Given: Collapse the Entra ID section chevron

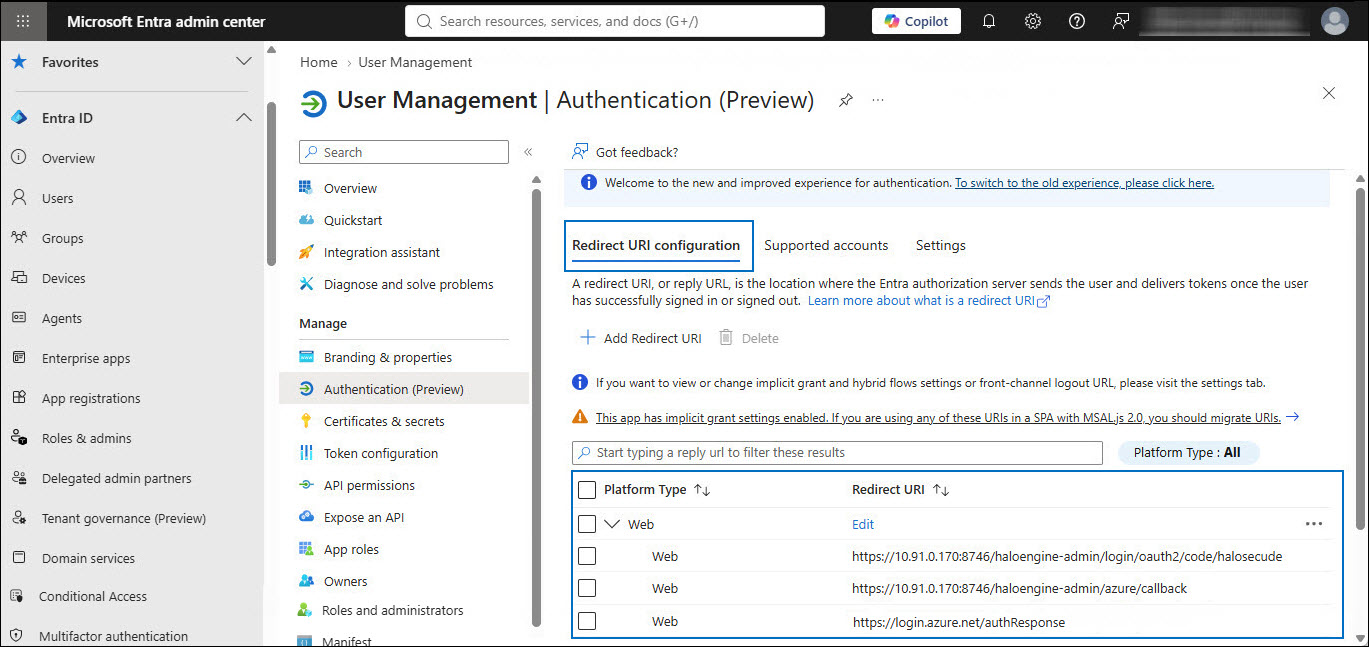Looking at the screenshot, I should pos(243,118).
